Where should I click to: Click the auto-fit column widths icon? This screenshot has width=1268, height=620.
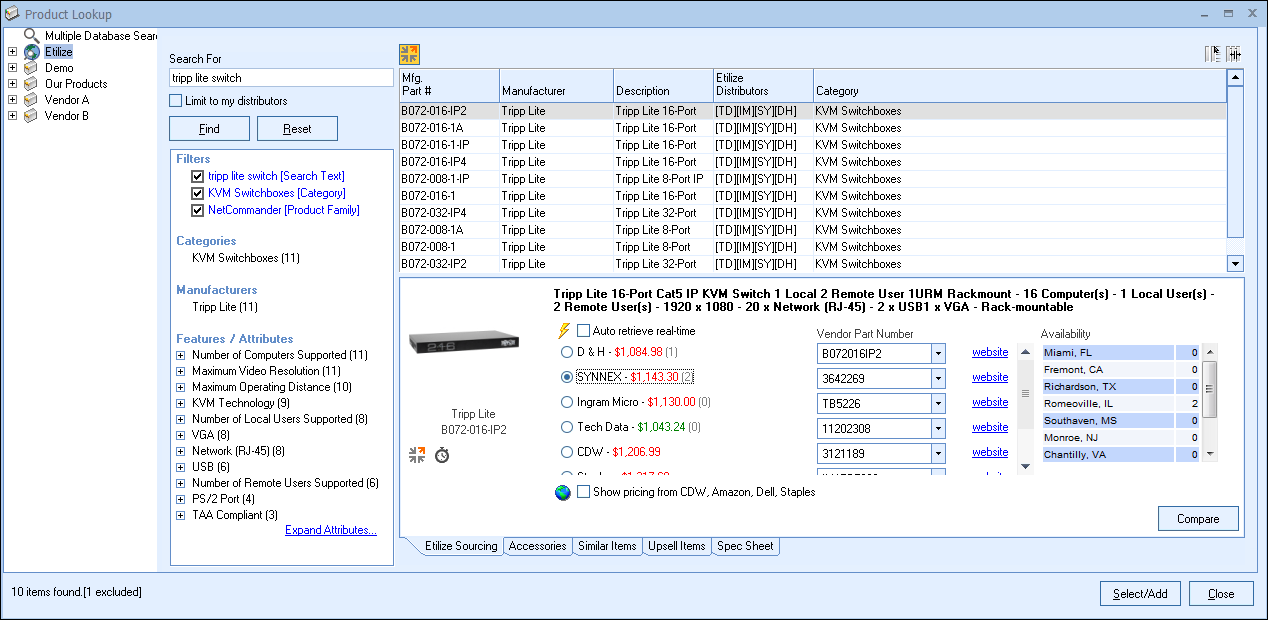tap(1234, 55)
